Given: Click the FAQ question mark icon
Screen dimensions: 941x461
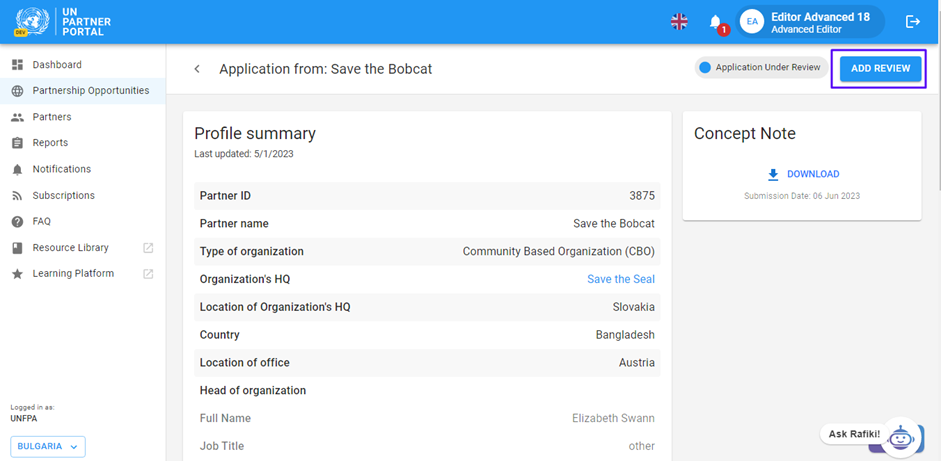Looking at the screenshot, I should tap(17, 221).
